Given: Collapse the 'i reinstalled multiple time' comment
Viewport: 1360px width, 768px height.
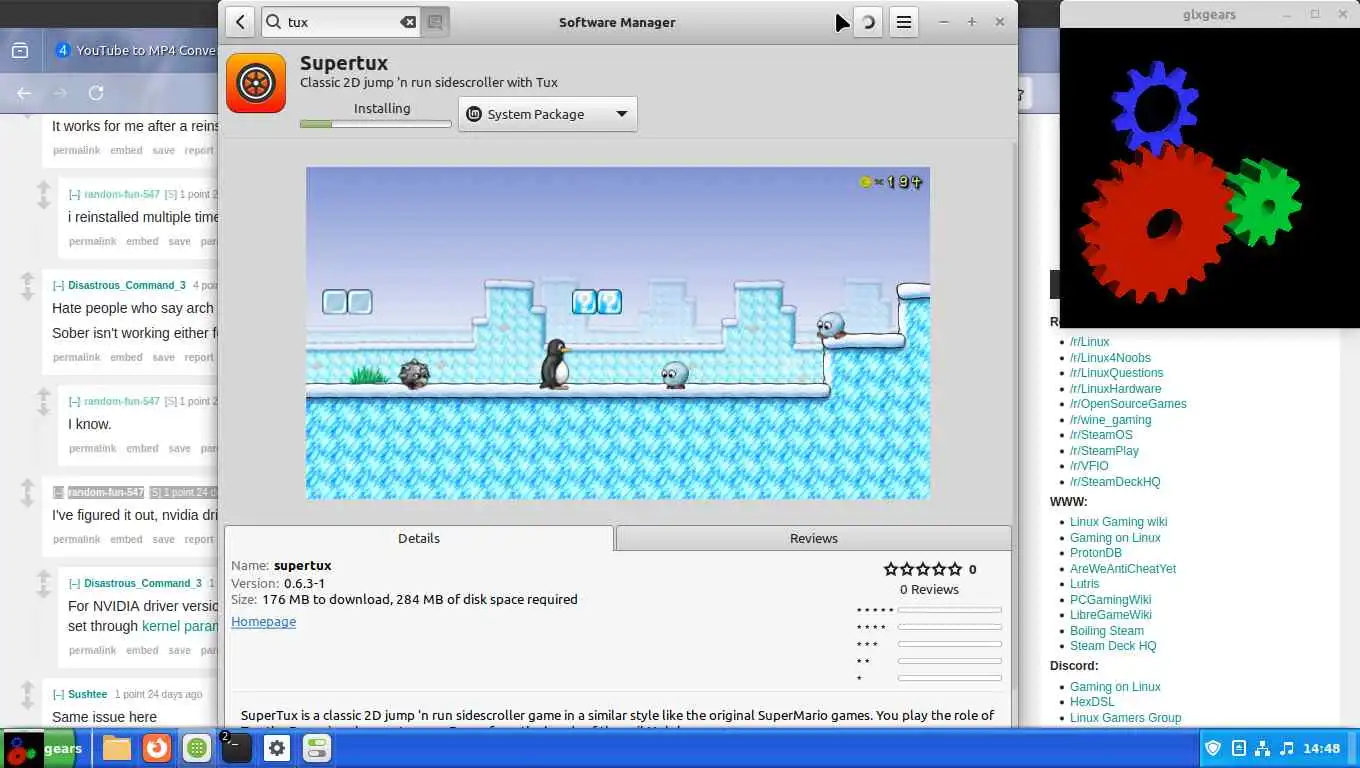Looking at the screenshot, I should click(x=75, y=194).
